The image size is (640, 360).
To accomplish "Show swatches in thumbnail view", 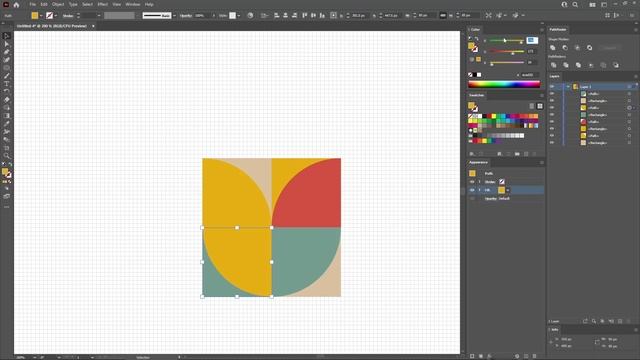I will (x=540, y=106).
